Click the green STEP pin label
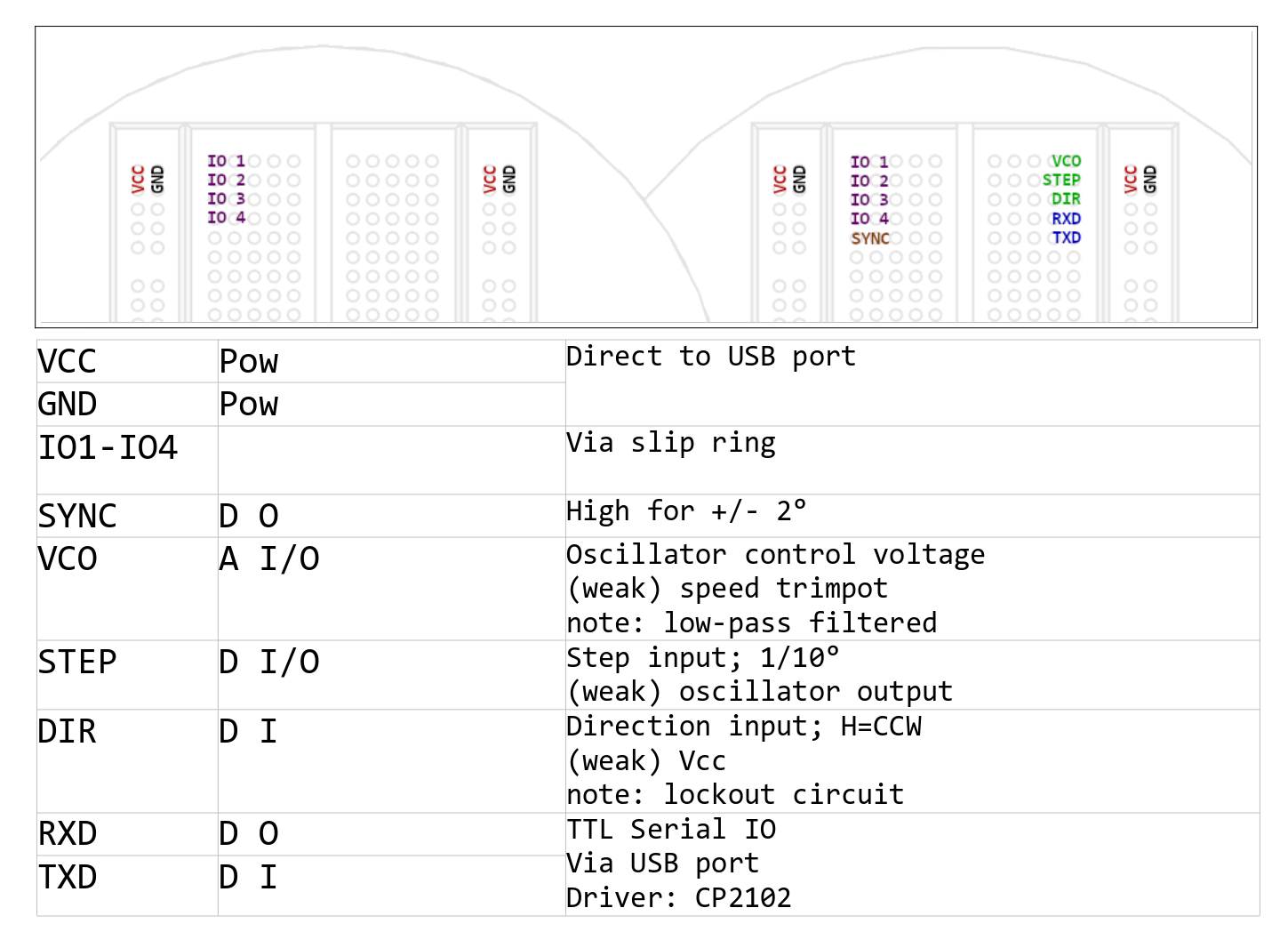 point(1061,180)
